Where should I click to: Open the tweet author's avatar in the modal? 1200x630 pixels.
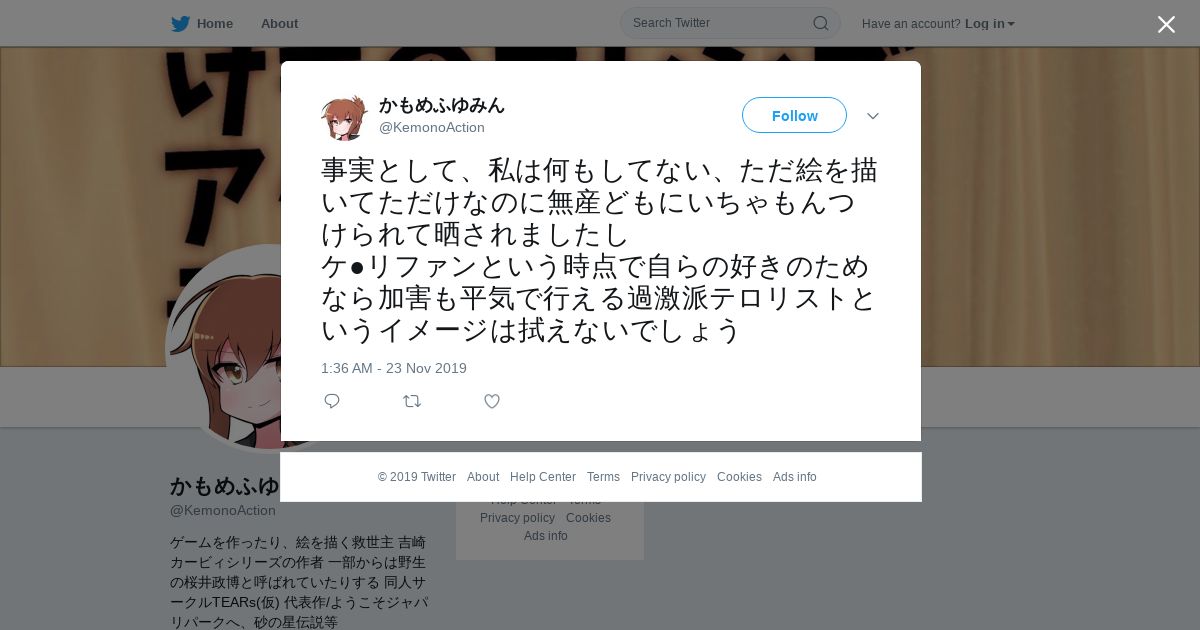344,116
